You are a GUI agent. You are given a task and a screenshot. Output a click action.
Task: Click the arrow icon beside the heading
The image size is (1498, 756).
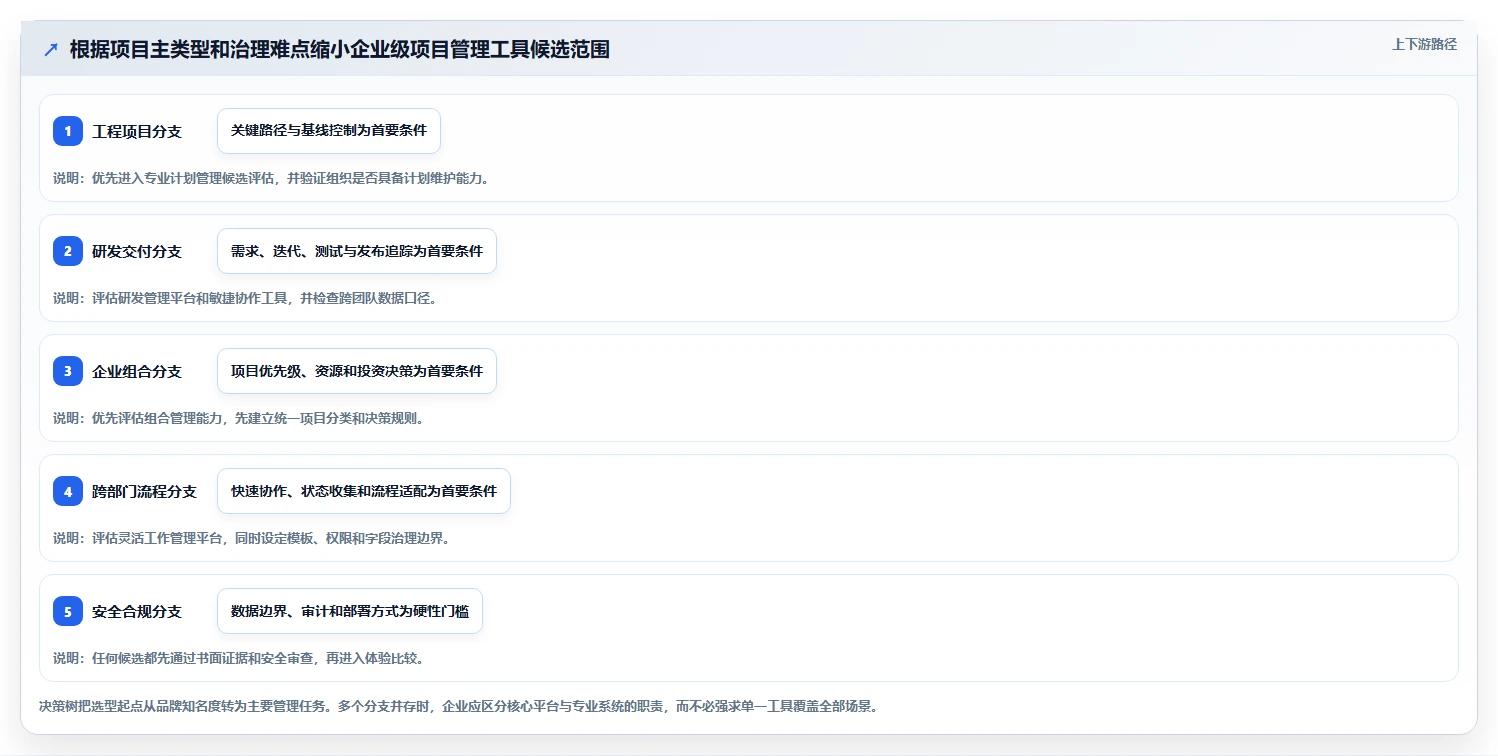51,50
